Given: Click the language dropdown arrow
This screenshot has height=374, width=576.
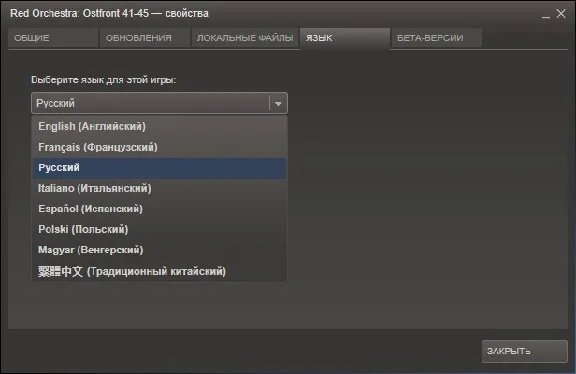Looking at the screenshot, I should (x=278, y=103).
